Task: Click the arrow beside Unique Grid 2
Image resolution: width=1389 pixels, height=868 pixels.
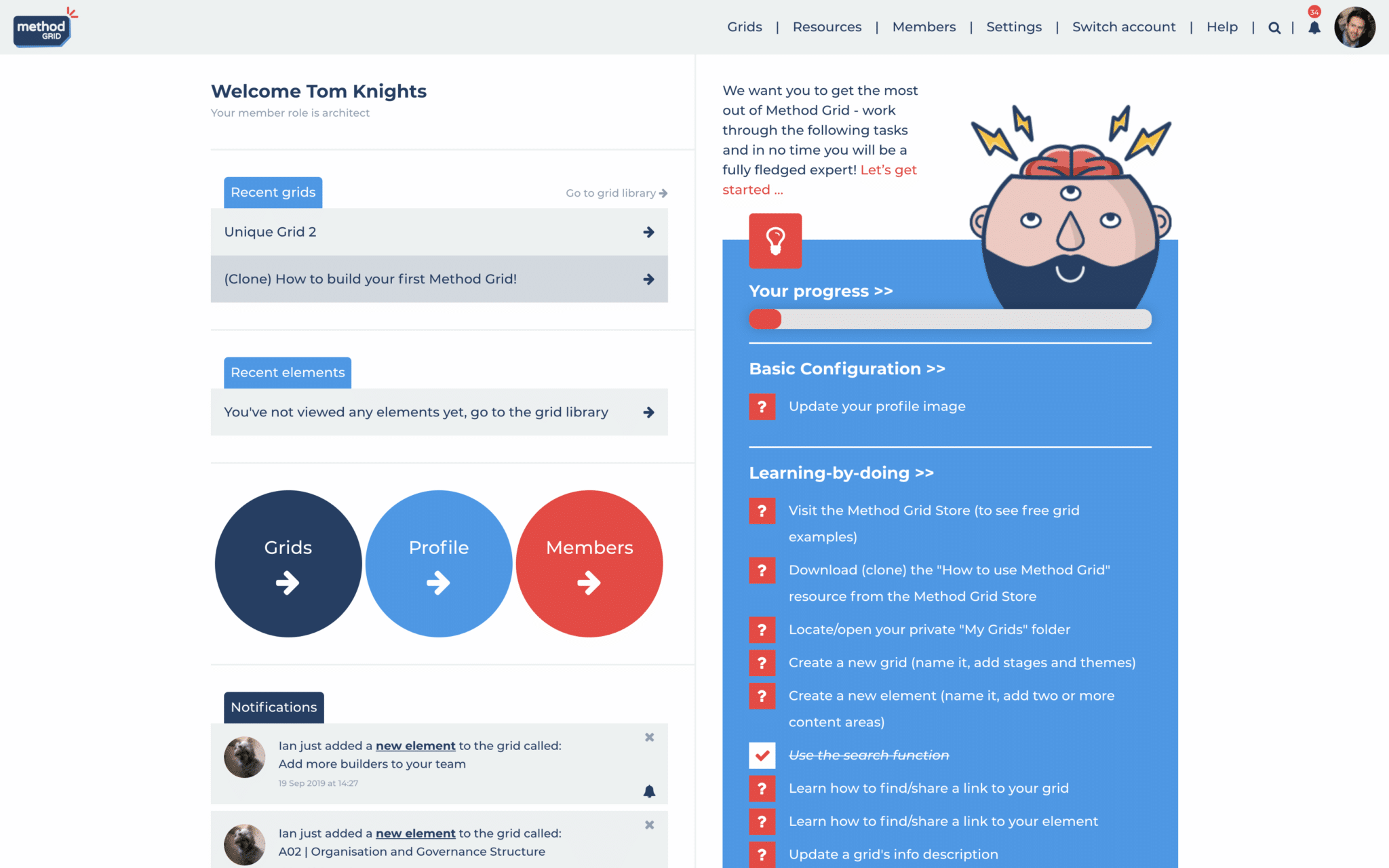Action: pyautogui.click(x=648, y=232)
